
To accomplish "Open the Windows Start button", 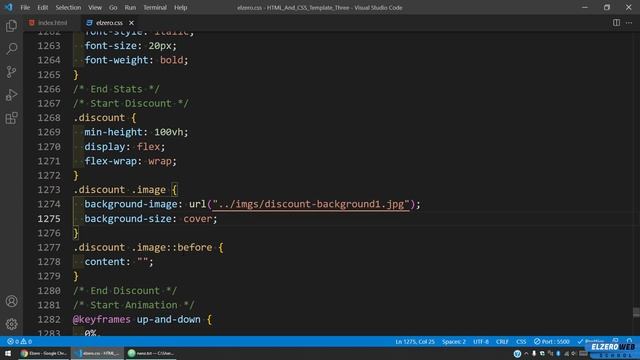I will [8, 353].
